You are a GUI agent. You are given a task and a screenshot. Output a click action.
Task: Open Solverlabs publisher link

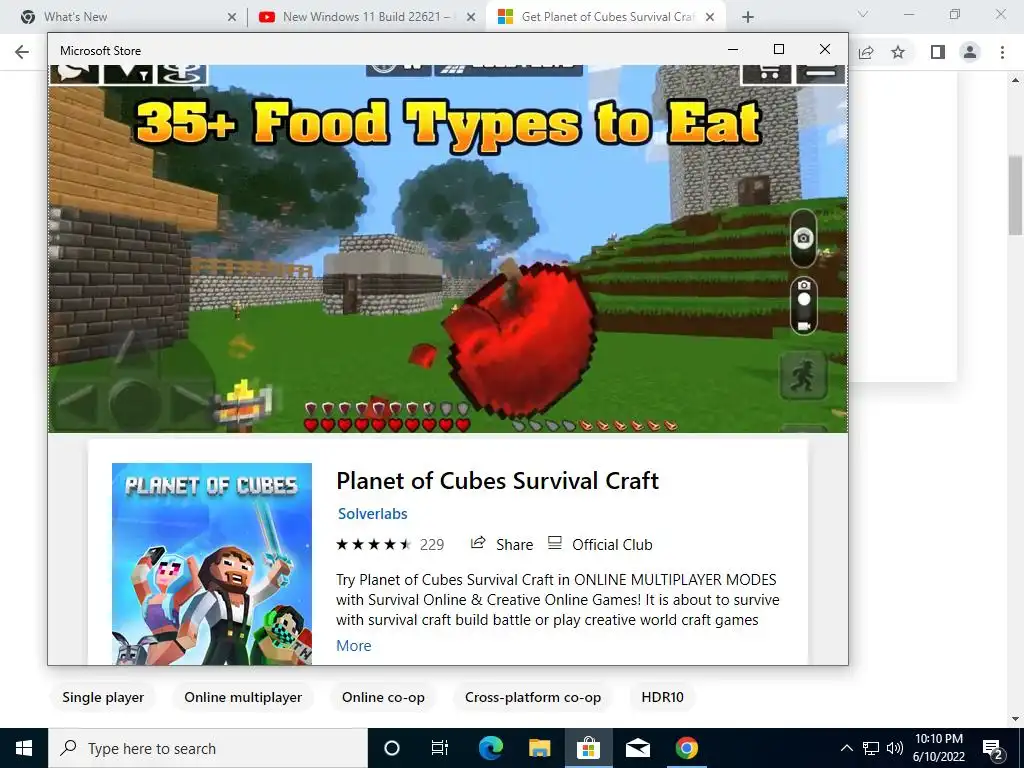(x=372, y=514)
